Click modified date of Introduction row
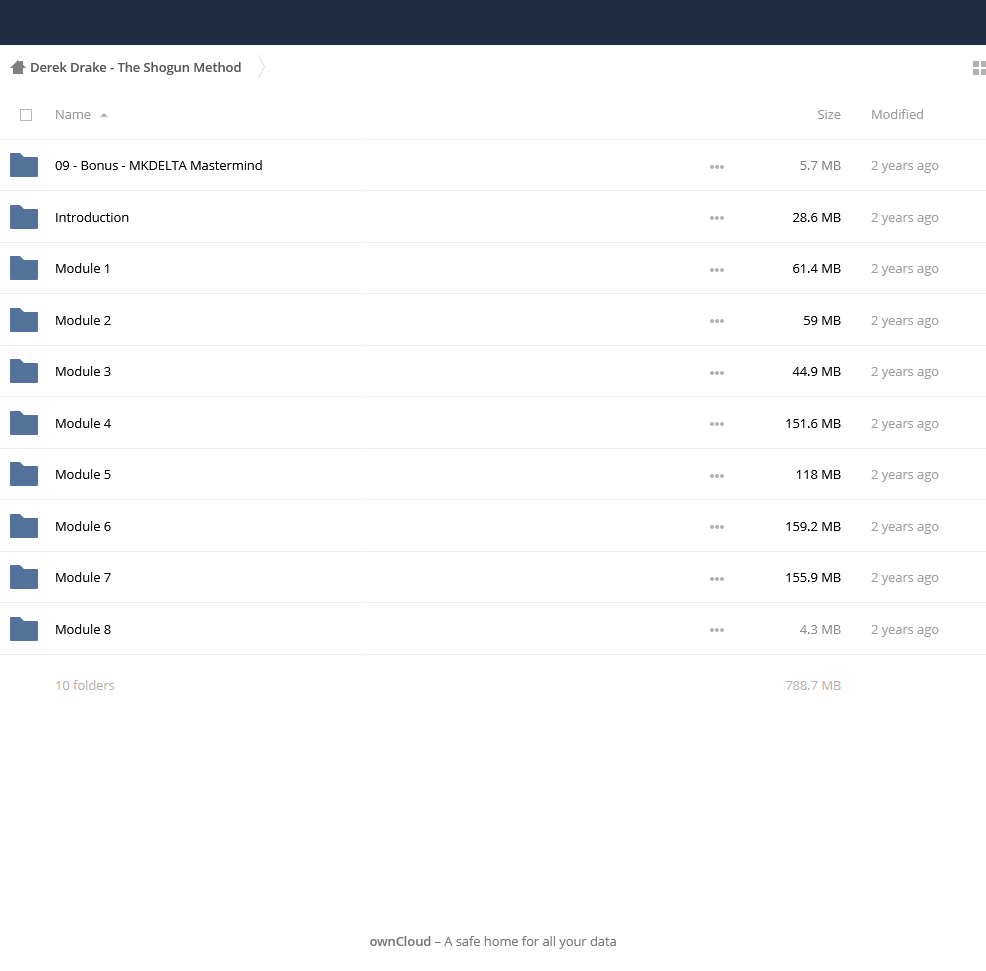The width and height of the screenshot is (986, 971). [905, 218]
